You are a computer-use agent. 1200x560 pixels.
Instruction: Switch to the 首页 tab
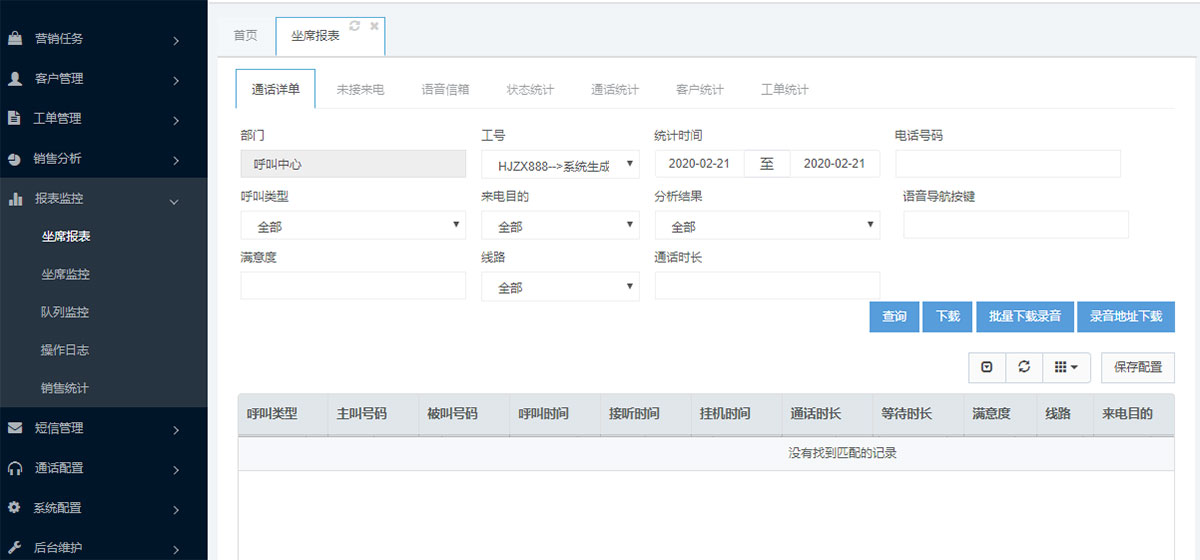[x=246, y=36]
